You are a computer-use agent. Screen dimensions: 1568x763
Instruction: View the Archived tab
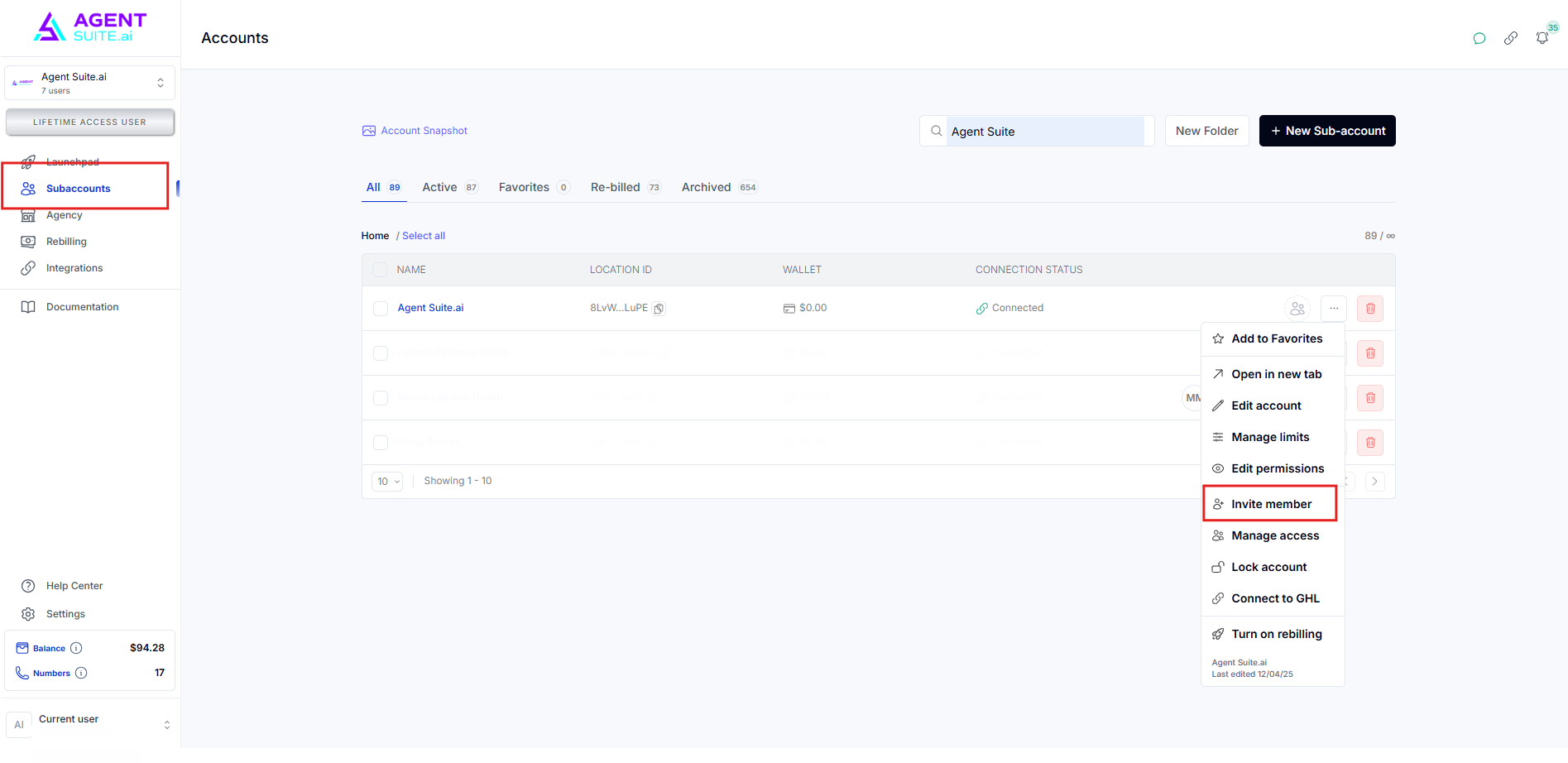[719, 188]
